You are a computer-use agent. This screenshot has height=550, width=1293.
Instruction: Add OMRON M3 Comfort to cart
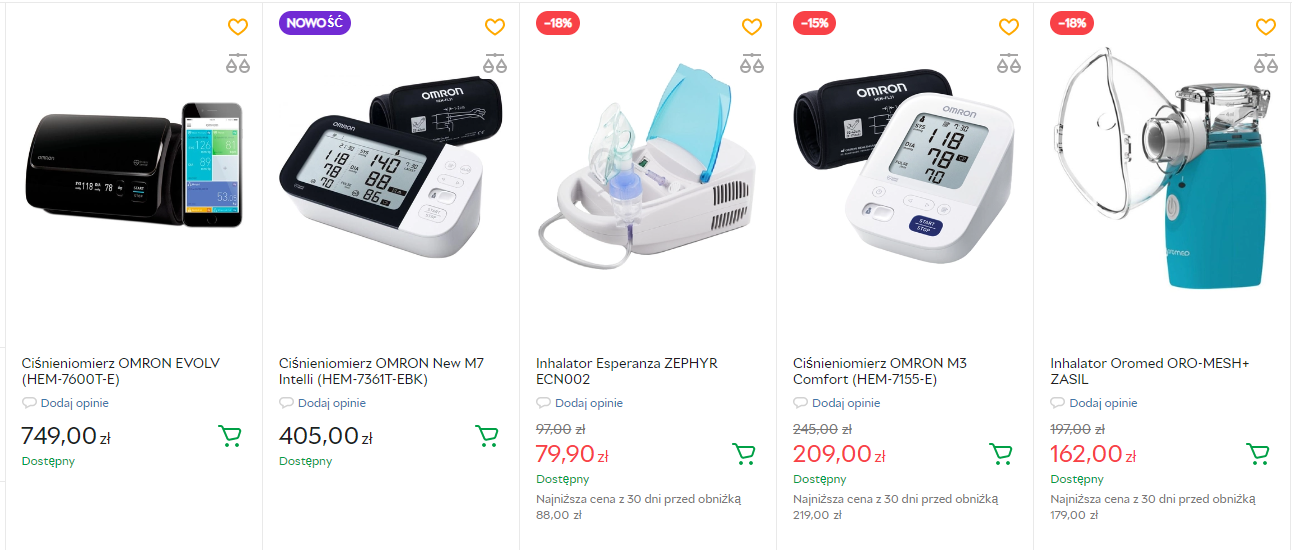click(1001, 454)
